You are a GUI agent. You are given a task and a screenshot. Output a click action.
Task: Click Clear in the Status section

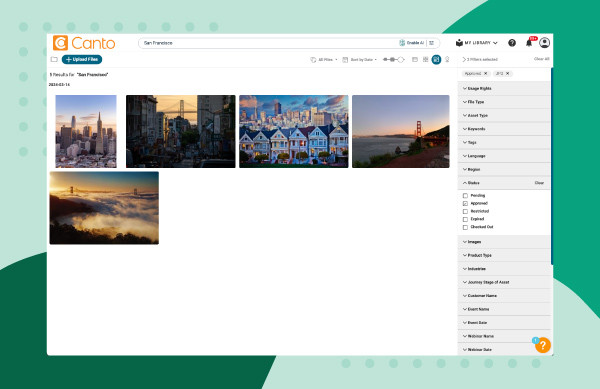pyautogui.click(x=539, y=183)
